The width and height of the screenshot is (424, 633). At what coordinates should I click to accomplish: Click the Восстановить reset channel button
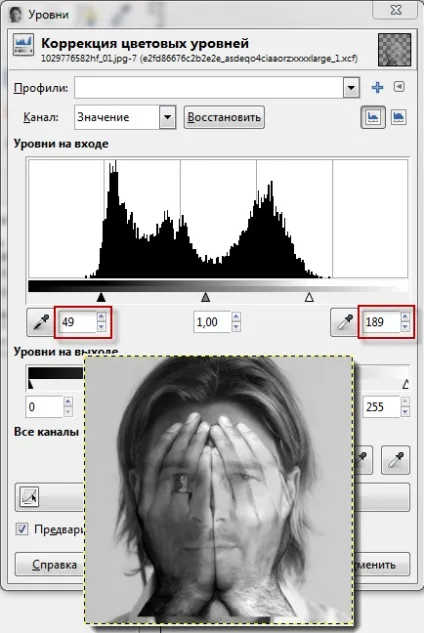point(224,117)
